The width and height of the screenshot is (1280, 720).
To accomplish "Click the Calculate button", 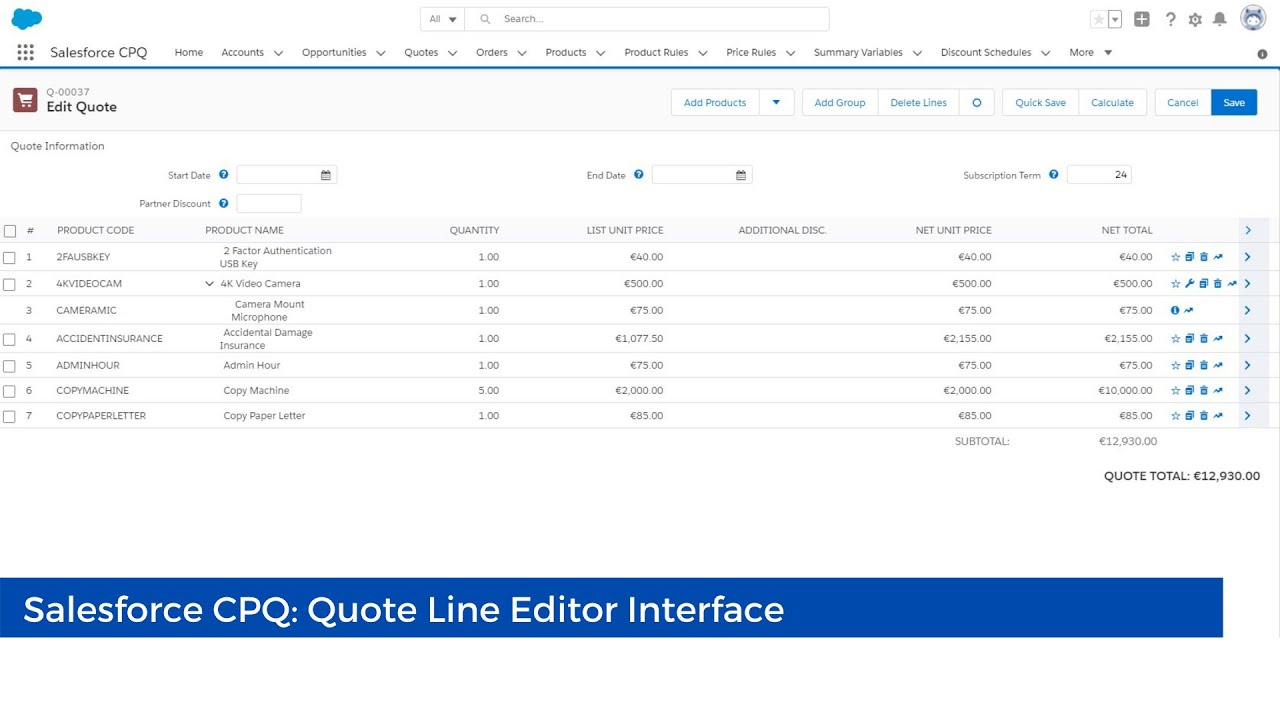I will tap(1112, 102).
